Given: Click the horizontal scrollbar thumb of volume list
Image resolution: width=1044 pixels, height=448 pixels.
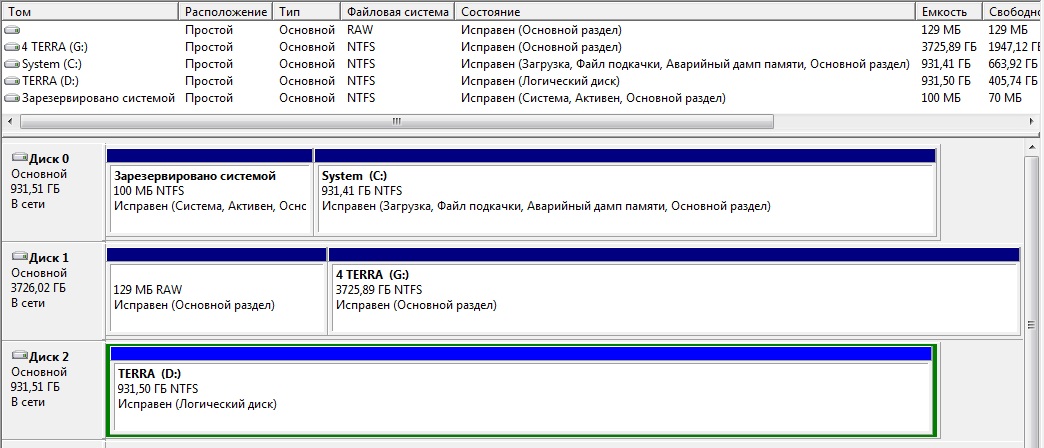Looking at the screenshot, I should pos(397,122).
